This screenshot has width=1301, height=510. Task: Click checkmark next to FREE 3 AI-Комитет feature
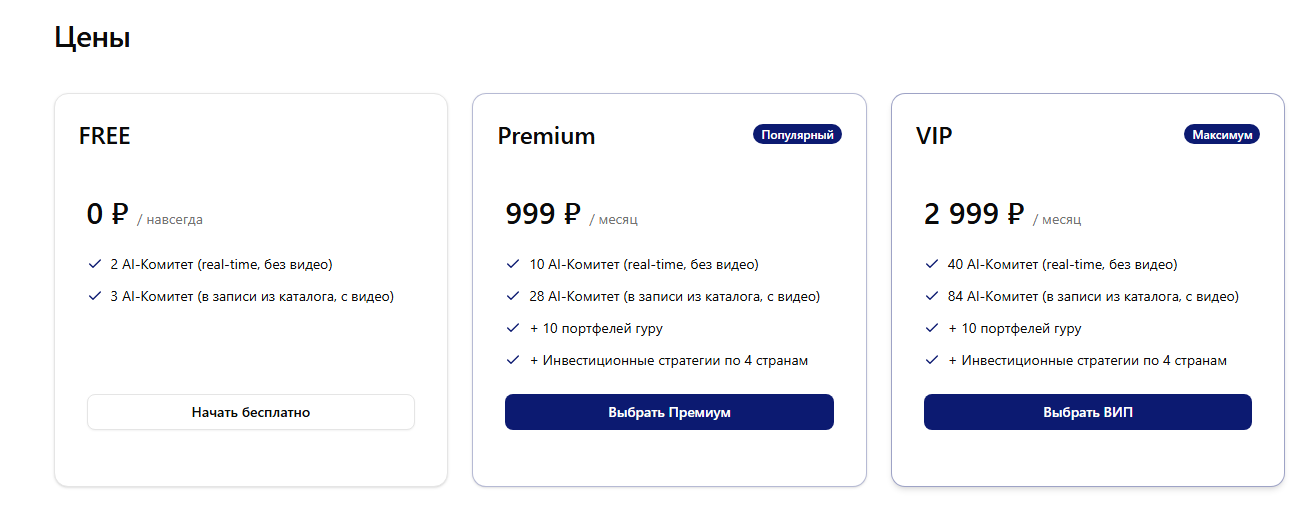(x=95, y=296)
